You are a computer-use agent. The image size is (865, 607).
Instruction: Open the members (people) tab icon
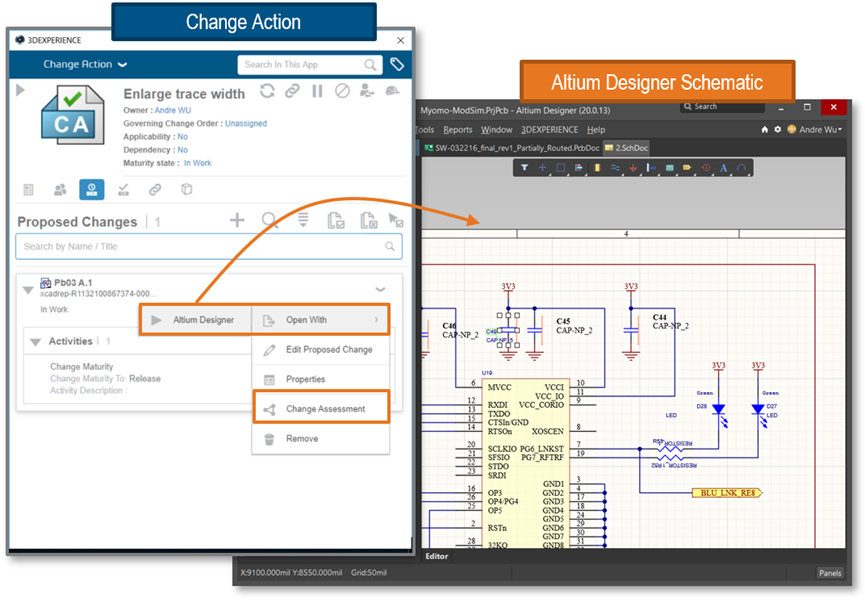point(60,190)
